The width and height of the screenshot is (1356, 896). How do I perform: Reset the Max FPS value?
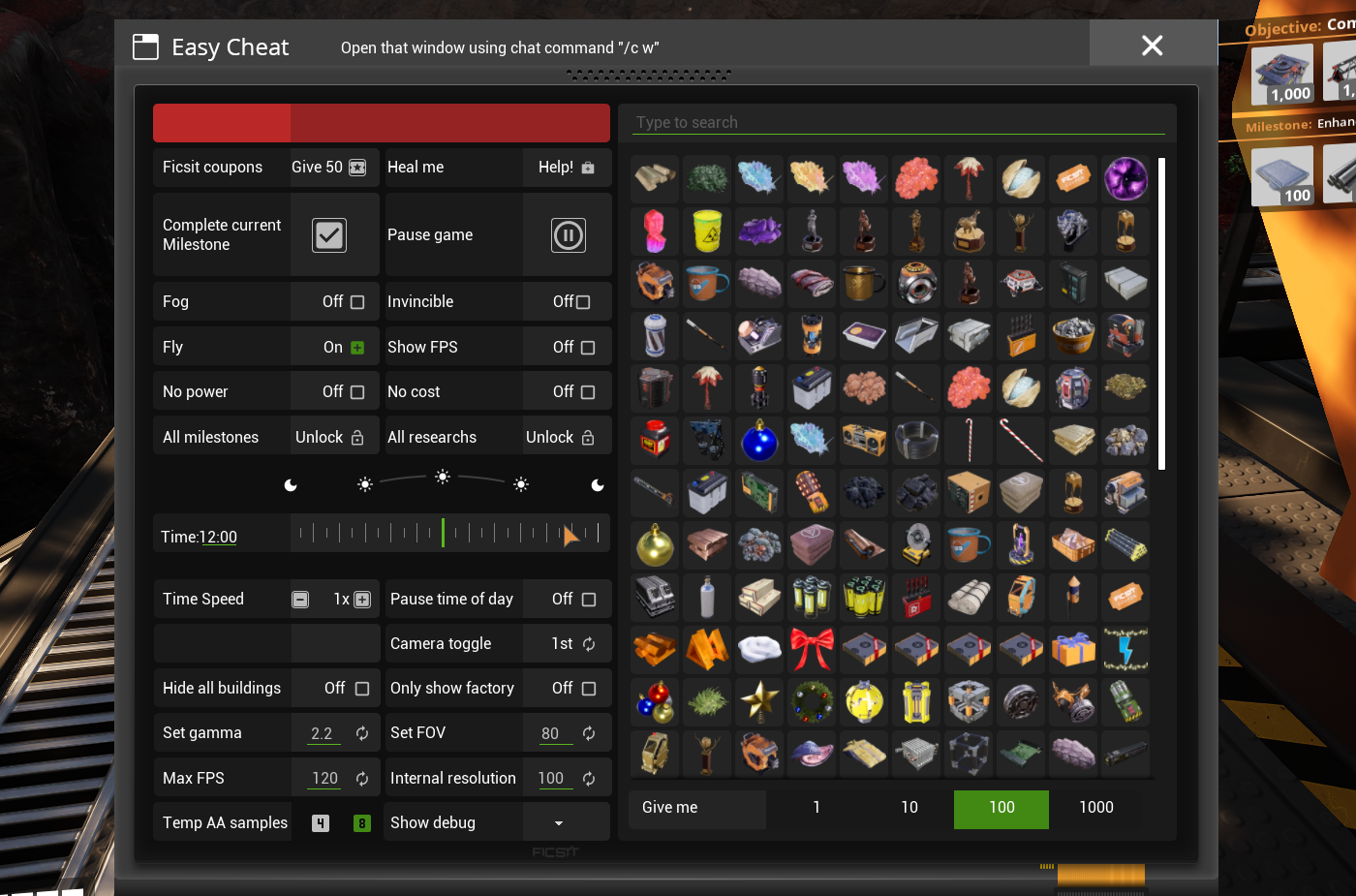coord(362,779)
